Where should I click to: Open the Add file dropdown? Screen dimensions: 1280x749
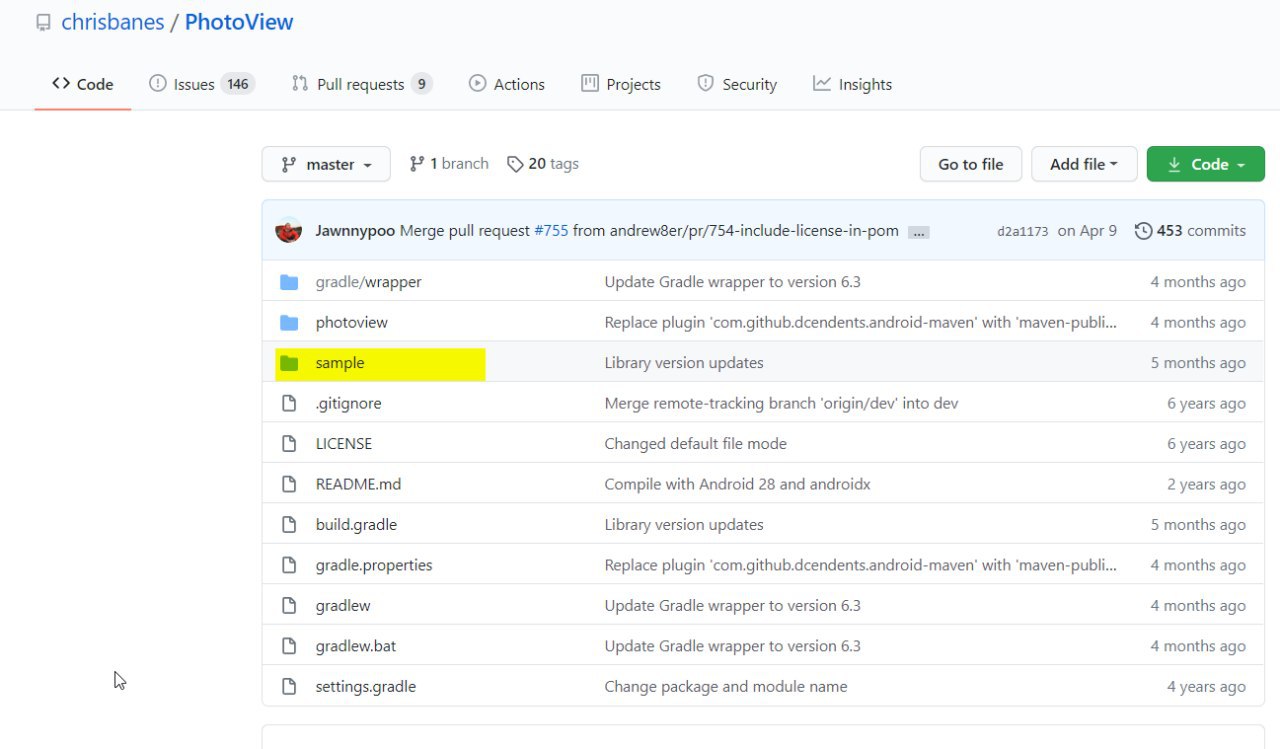tap(1084, 164)
